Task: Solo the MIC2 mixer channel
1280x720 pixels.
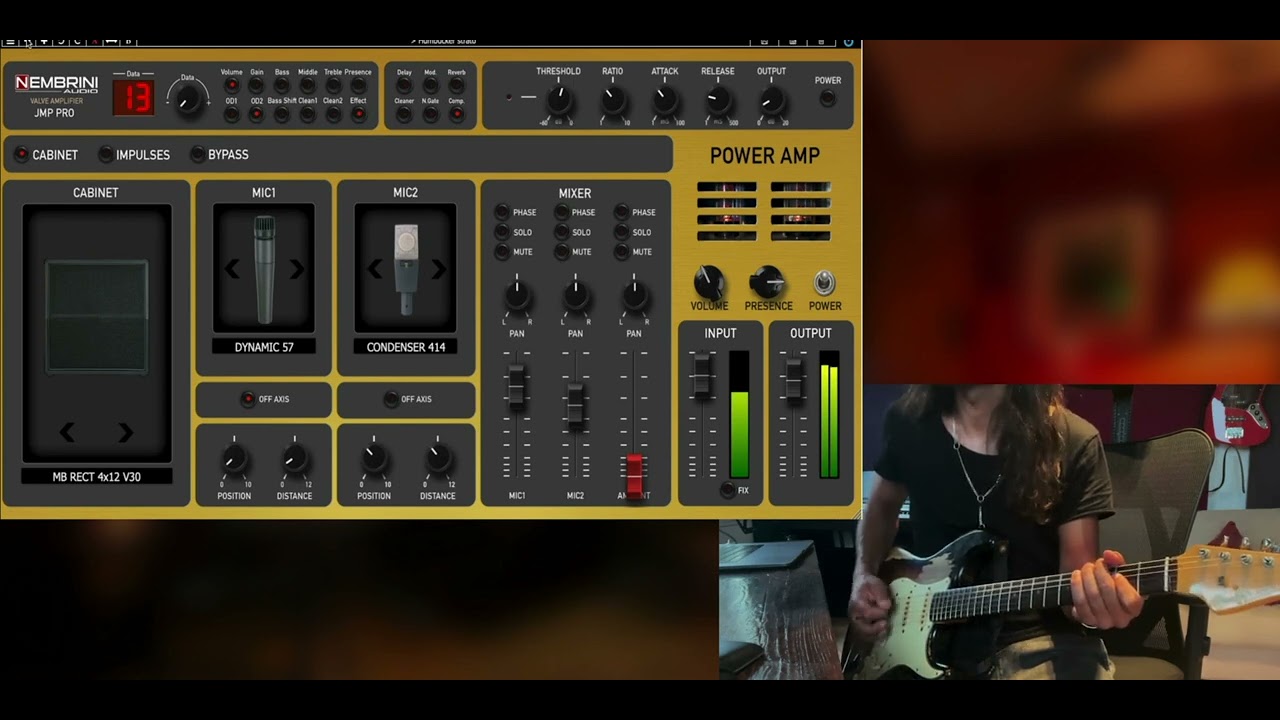Action: pyautogui.click(x=562, y=232)
